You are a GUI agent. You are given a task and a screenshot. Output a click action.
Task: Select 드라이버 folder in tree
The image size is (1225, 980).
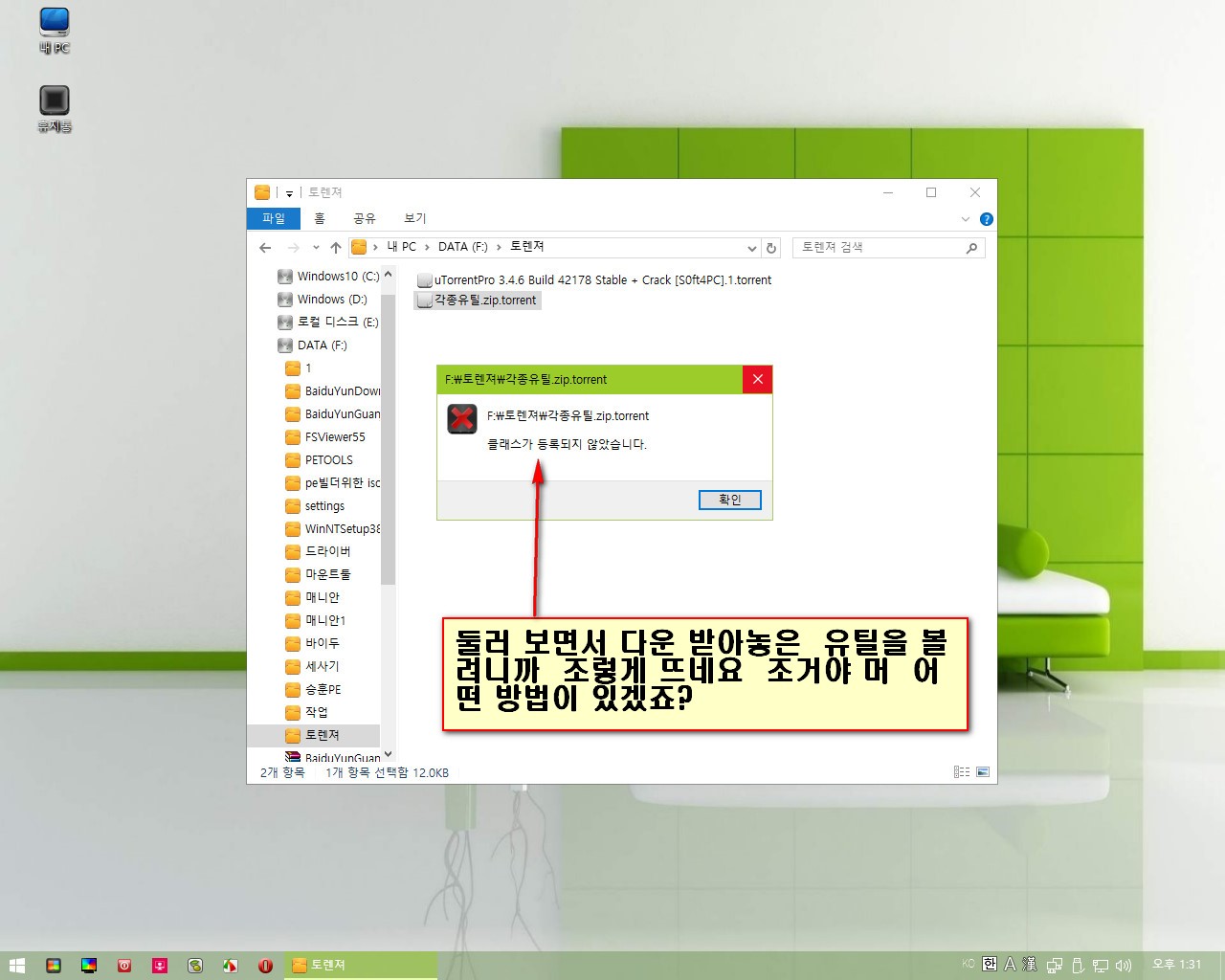pyautogui.click(x=319, y=552)
